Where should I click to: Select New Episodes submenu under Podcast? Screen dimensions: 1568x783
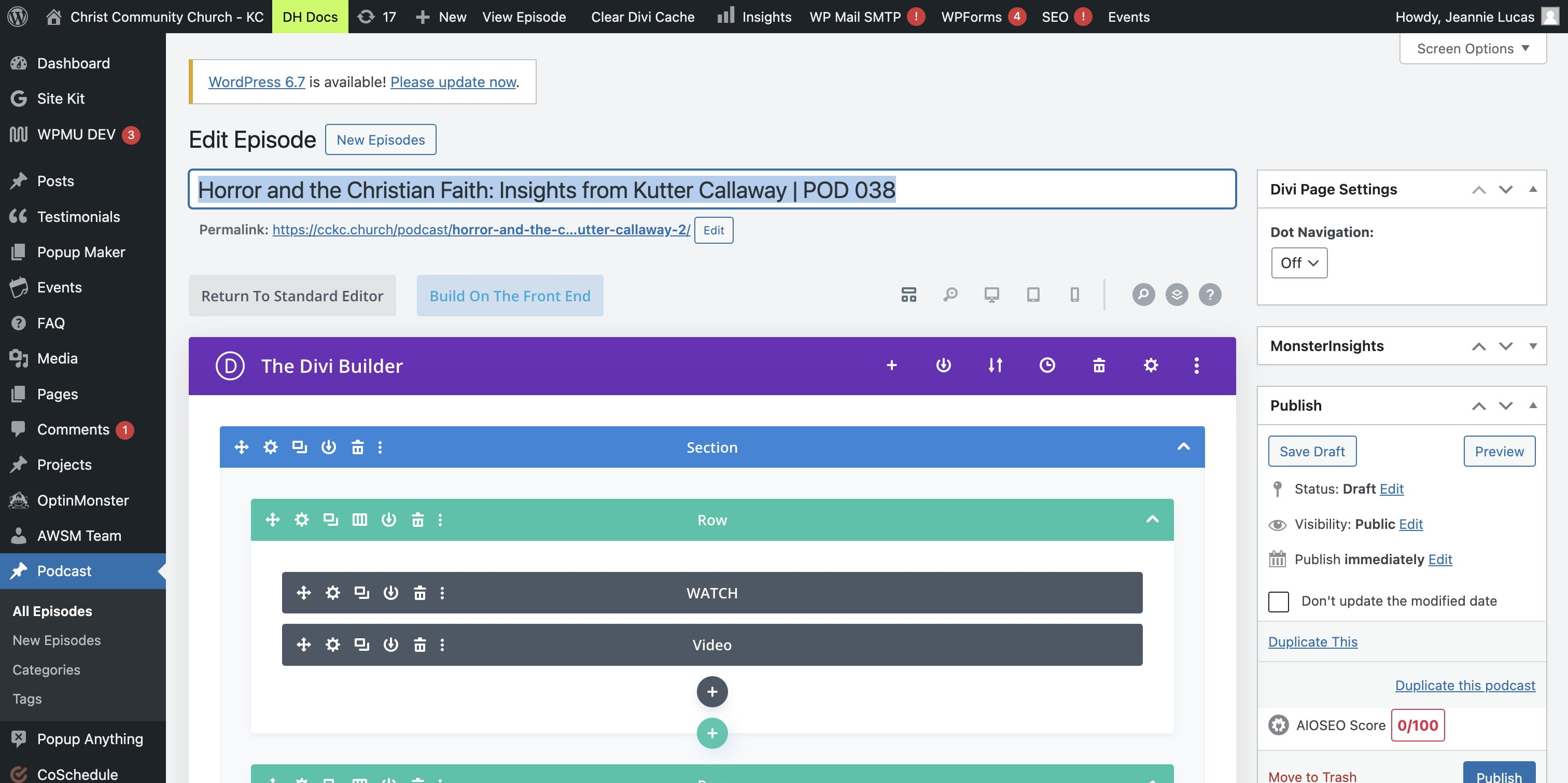click(57, 640)
